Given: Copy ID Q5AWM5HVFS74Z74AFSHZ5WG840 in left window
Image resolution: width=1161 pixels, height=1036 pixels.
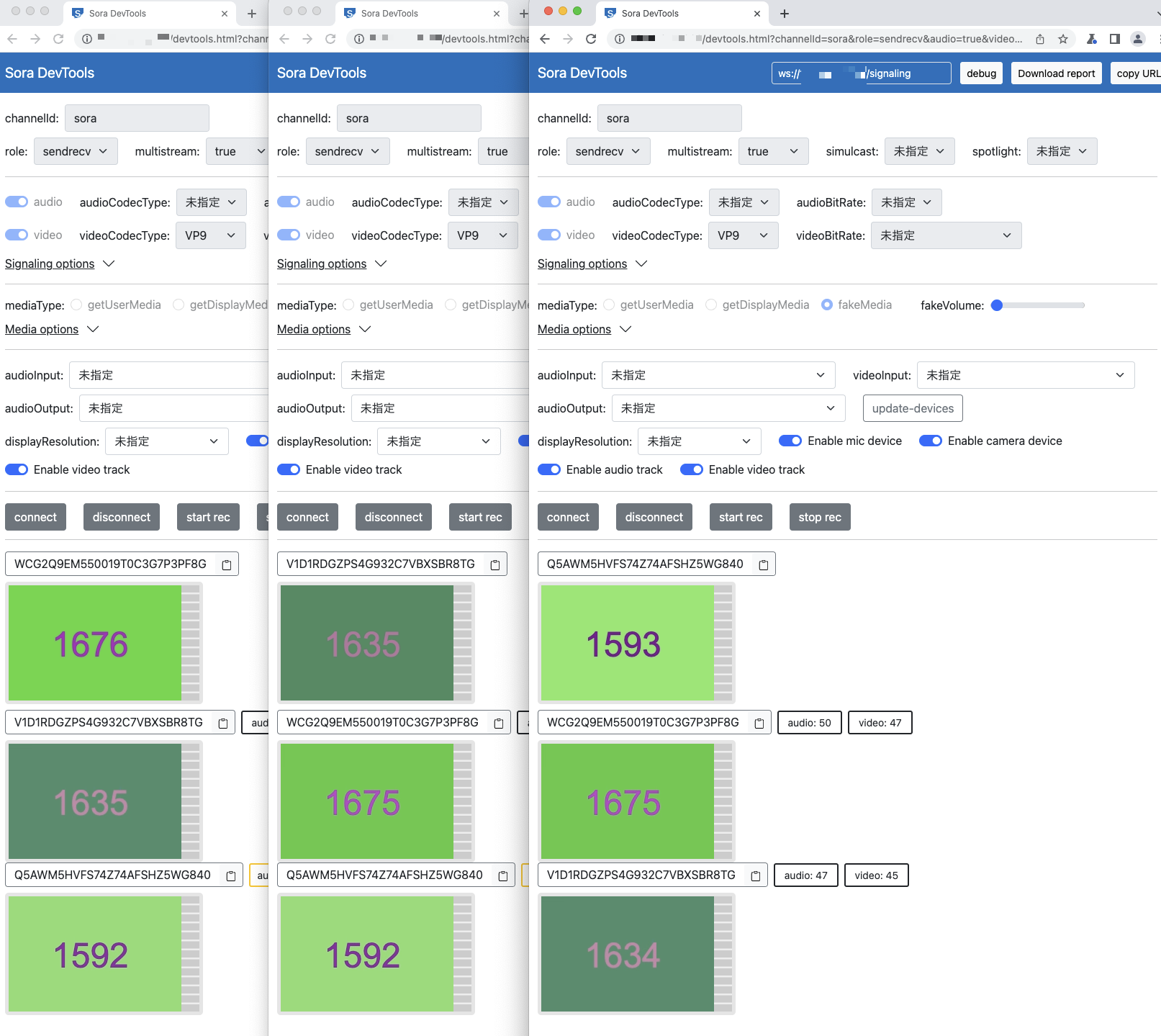Looking at the screenshot, I should [x=231, y=876].
